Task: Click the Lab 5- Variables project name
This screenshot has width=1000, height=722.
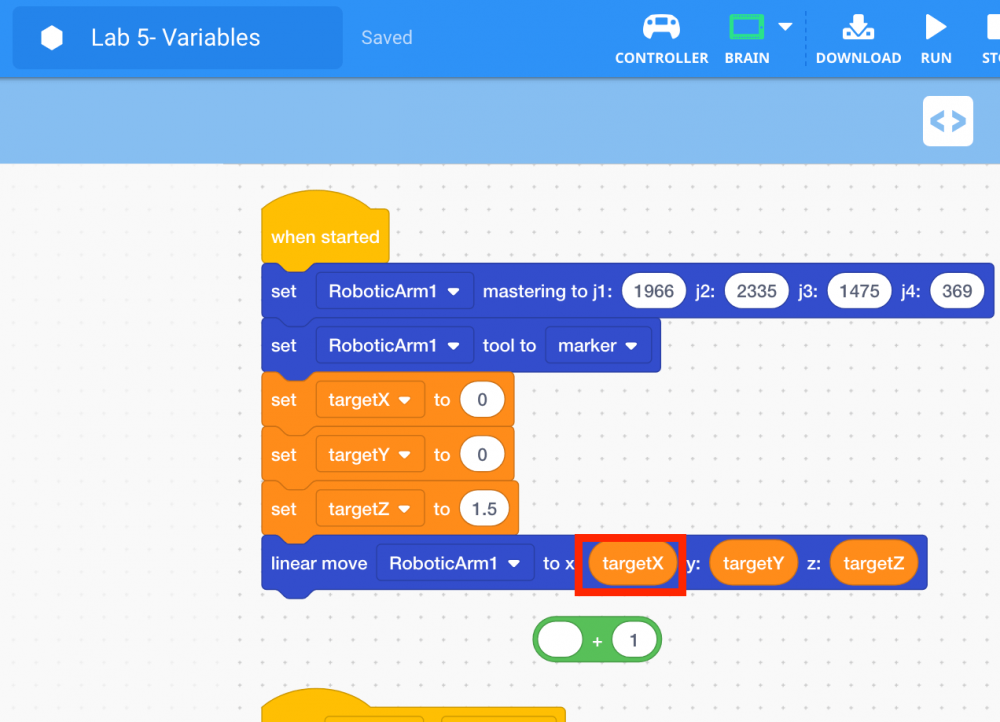Action: 175,38
